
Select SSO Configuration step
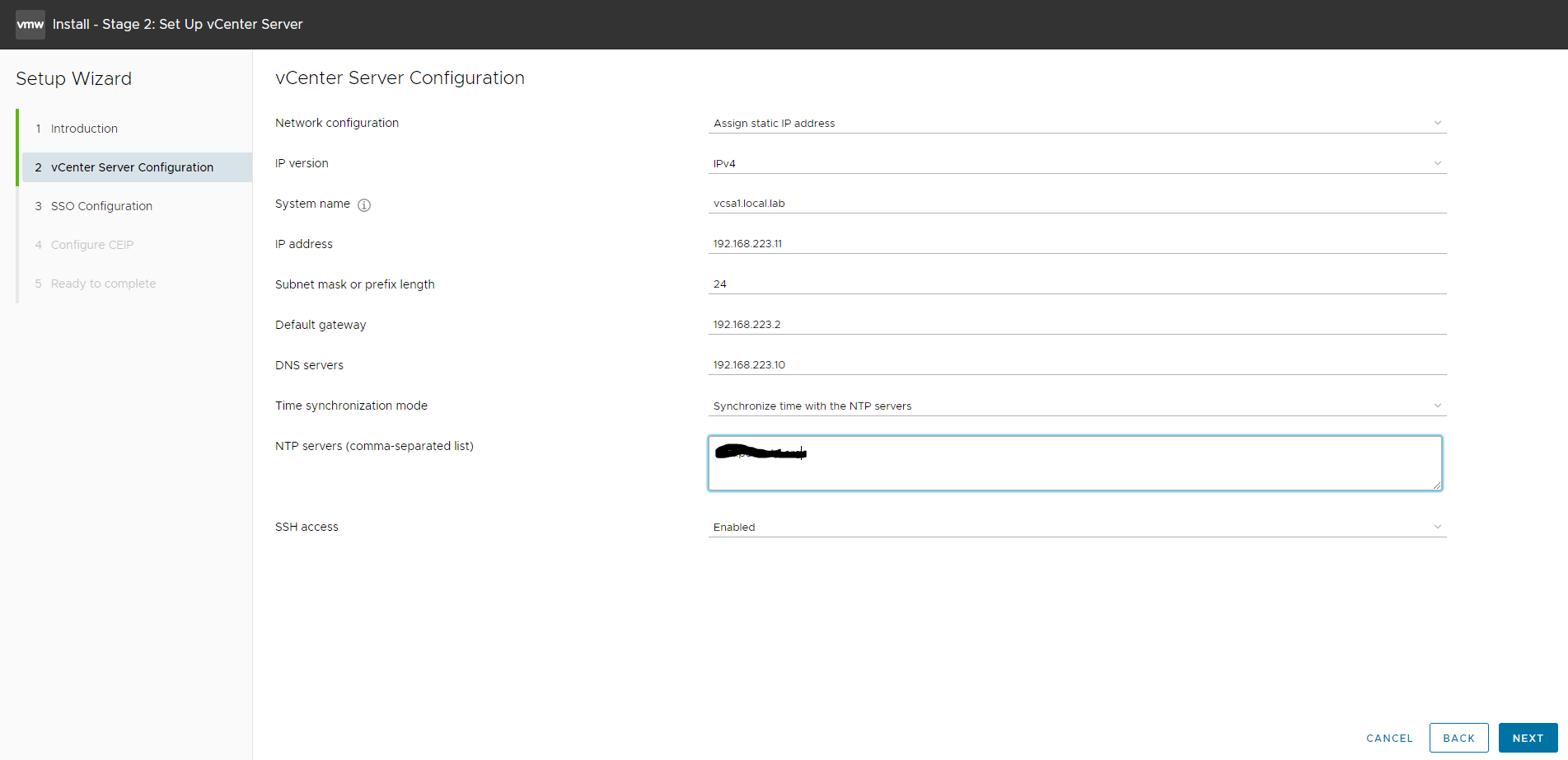click(137, 206)
